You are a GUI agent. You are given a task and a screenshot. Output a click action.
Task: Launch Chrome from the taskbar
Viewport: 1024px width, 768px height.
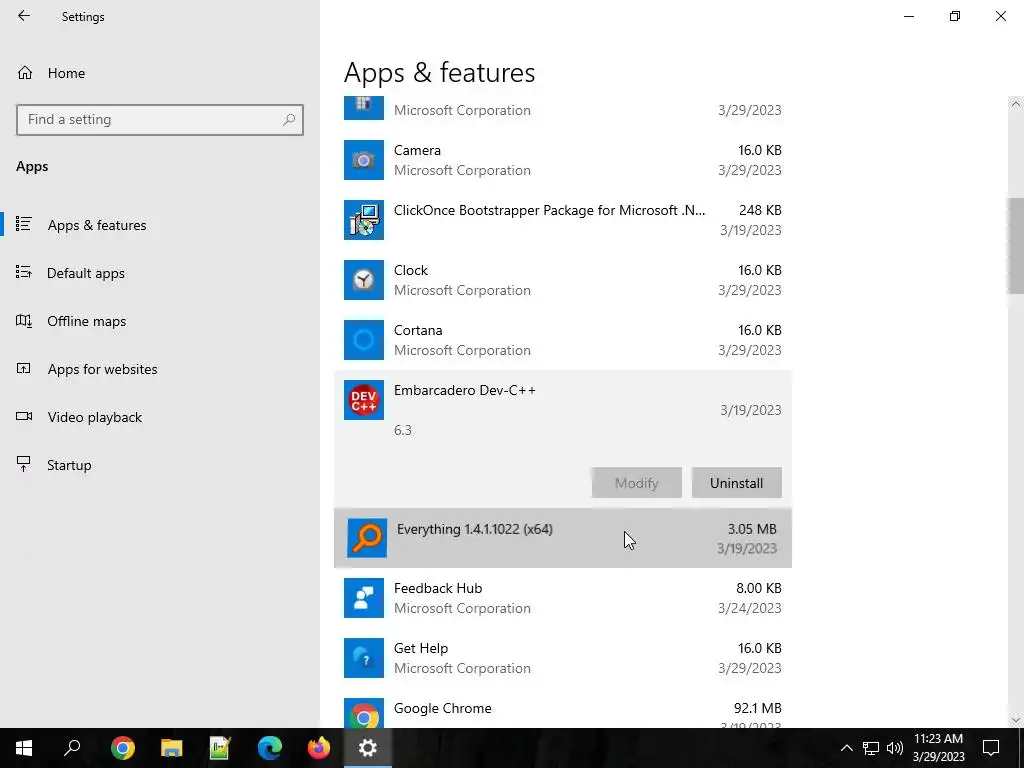point(123,748)
